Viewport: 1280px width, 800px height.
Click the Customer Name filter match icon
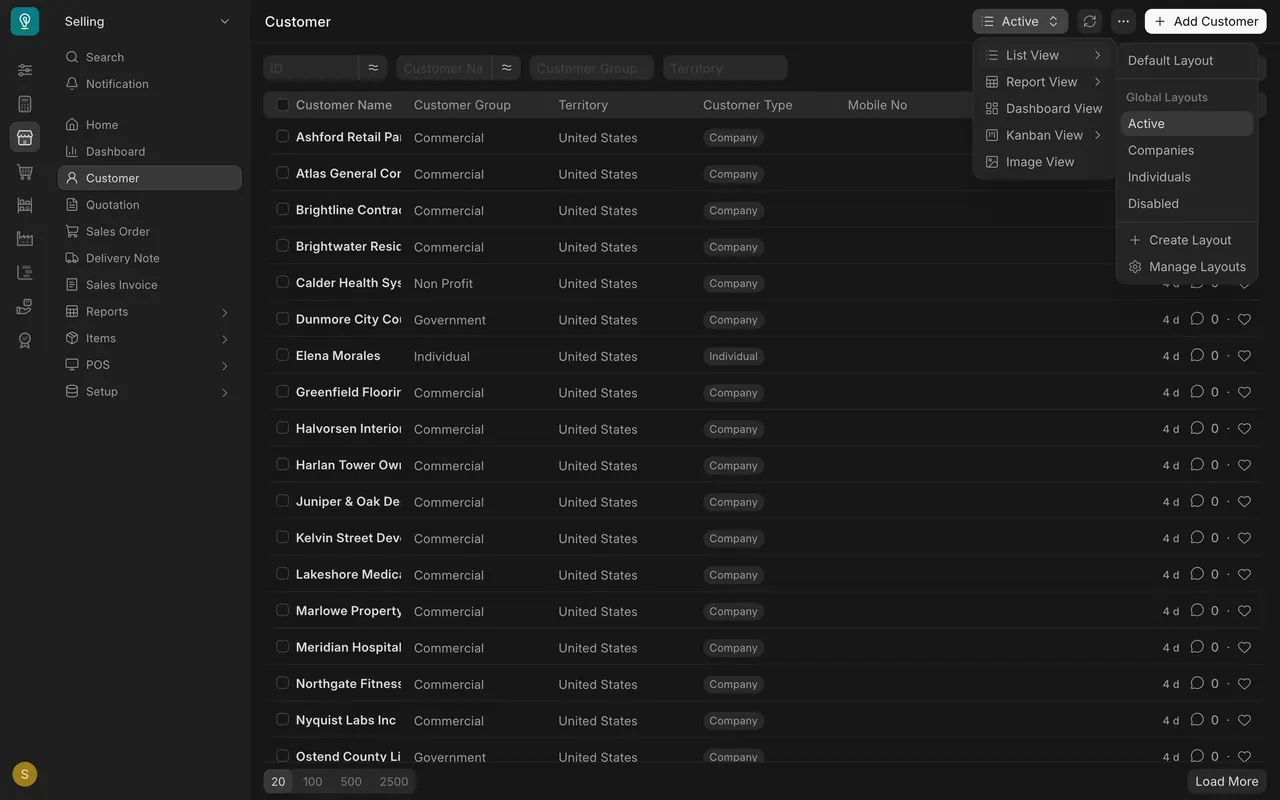point(507,68)
